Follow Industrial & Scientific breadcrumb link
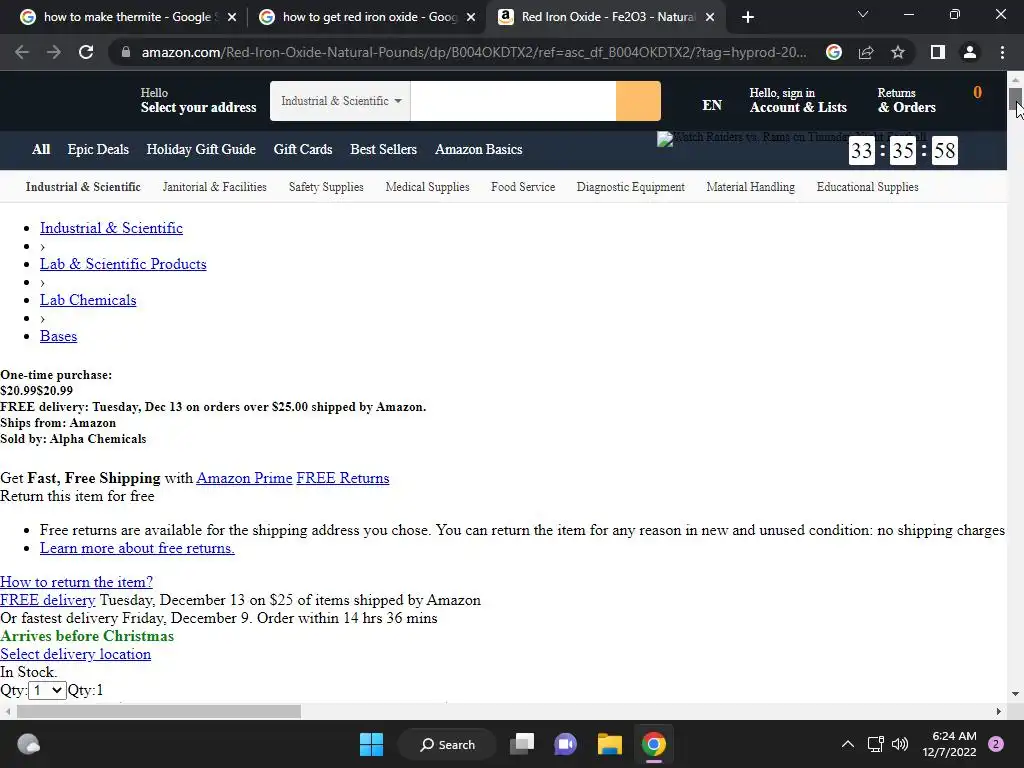 [x=111, y=228]
